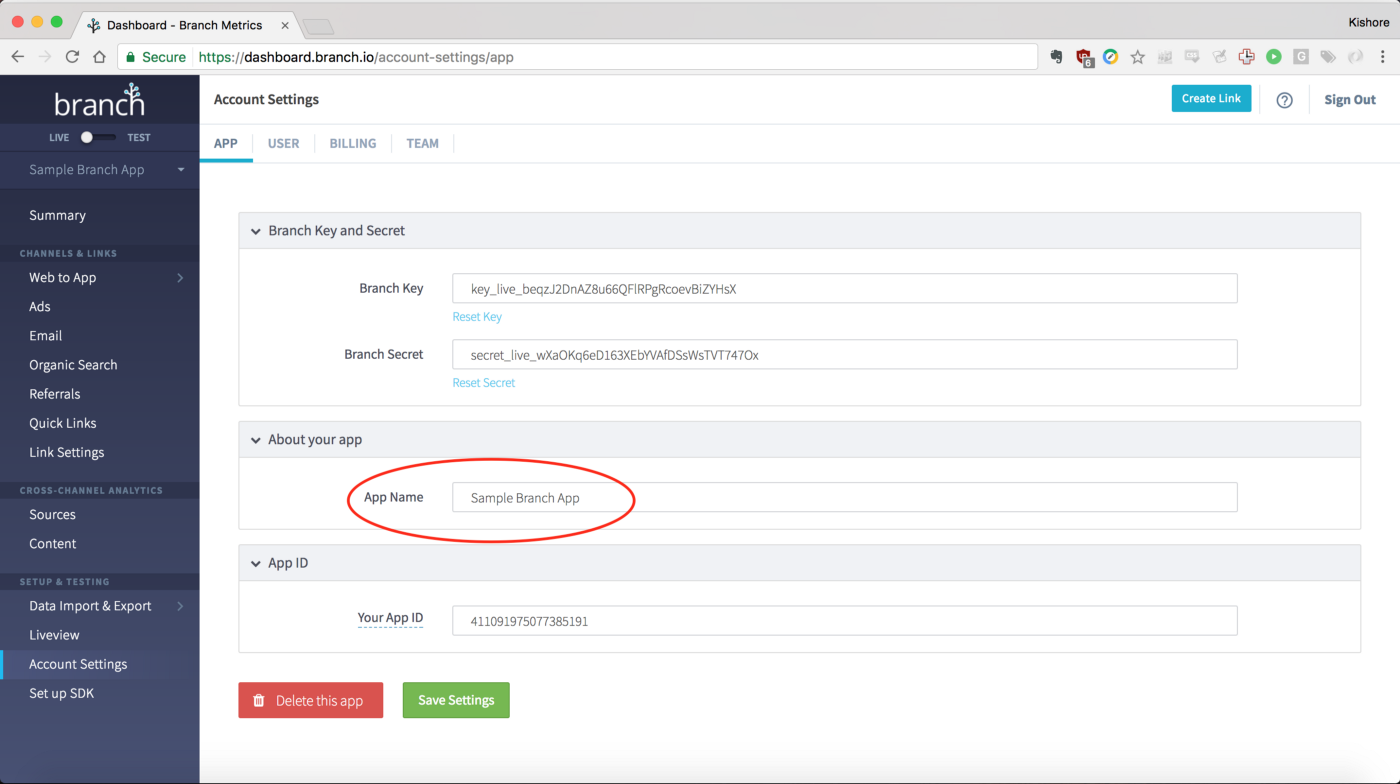This screenshot has height=784, width=1400.
Task: Reload the page
Action: click(72, 57)
